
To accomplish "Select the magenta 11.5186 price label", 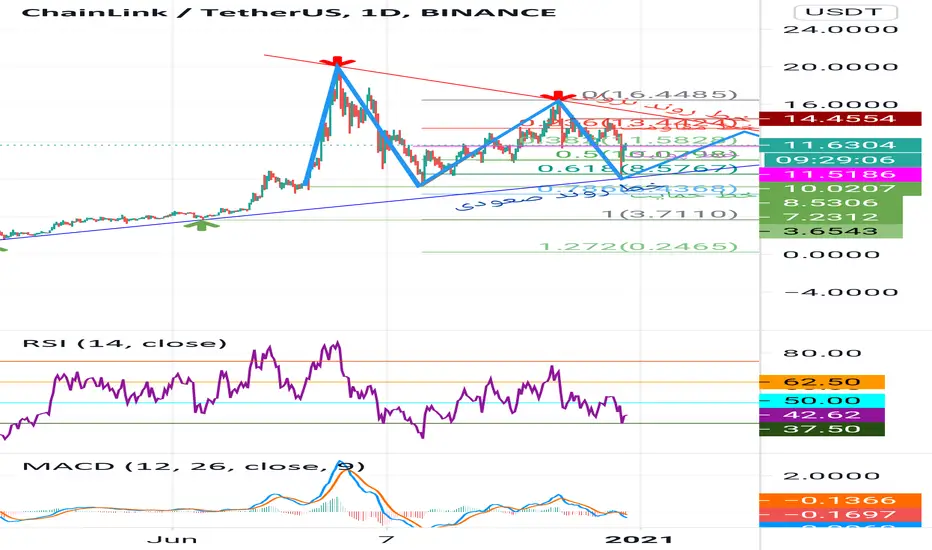I will point(840,174).
